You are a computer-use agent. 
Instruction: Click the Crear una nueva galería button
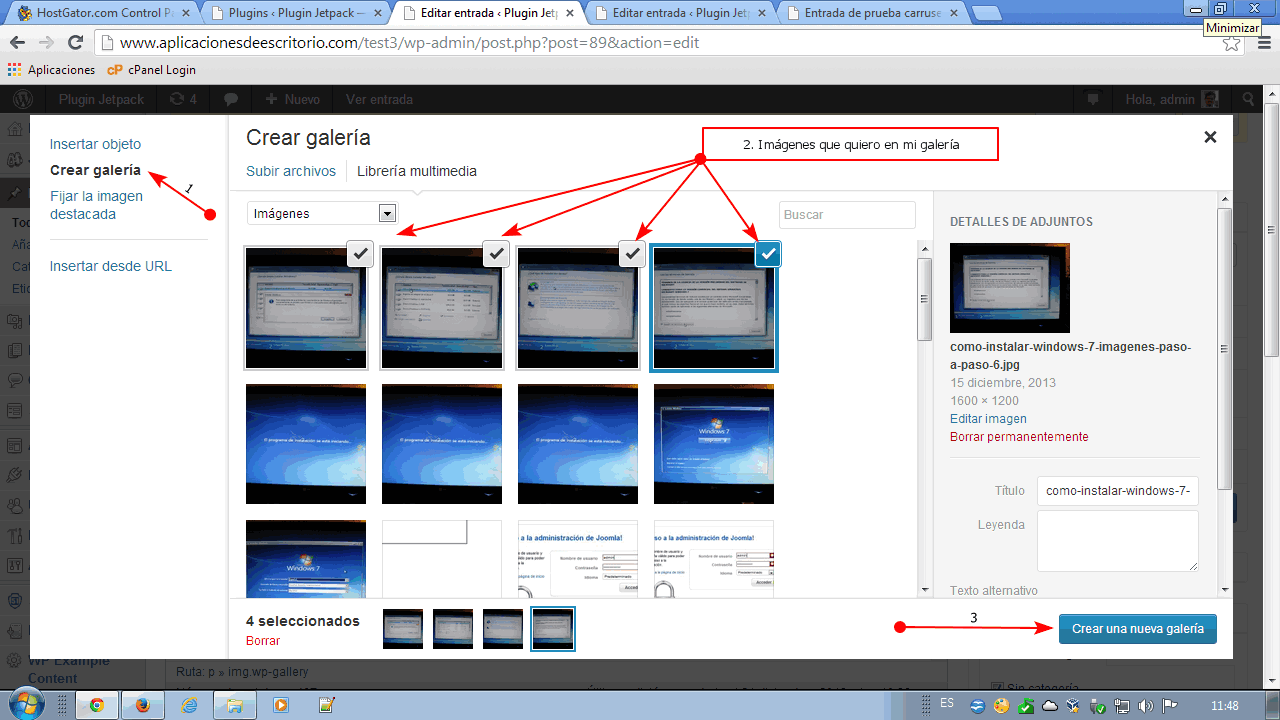pos(1137,629)
